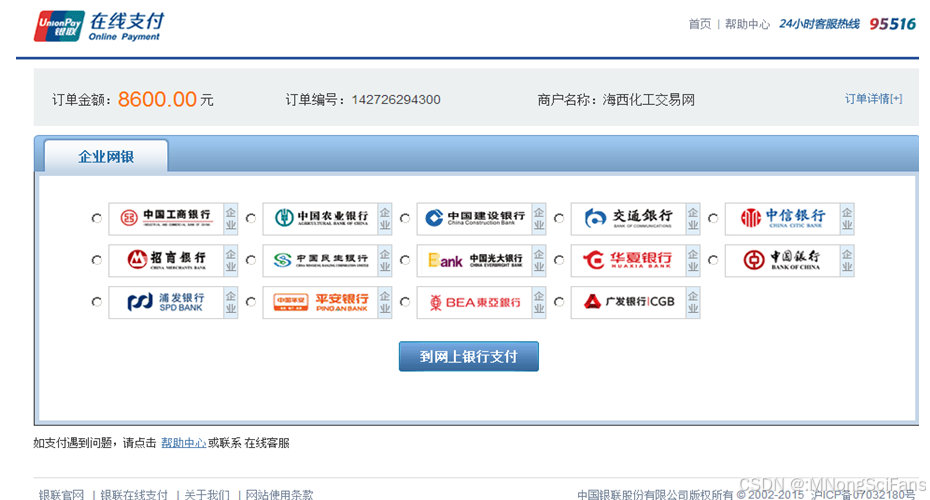Select the radio button for 浦发银行
Screen dimensions: 930x500
tap(97, 302)
